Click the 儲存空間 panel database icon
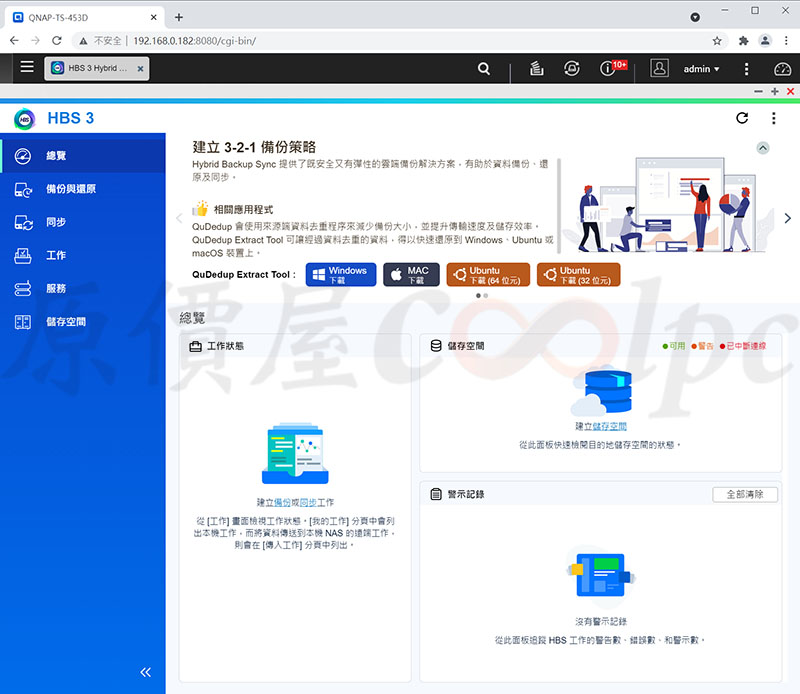 point(436,346)
